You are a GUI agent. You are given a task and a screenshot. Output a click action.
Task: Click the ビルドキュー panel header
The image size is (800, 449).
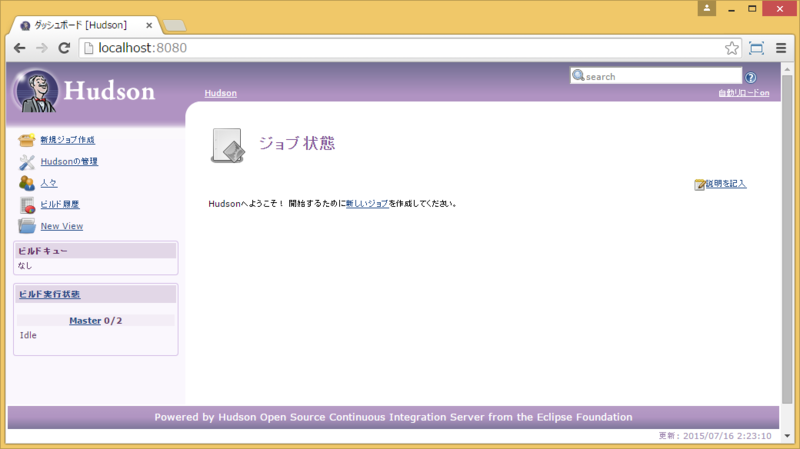[96, 251]
